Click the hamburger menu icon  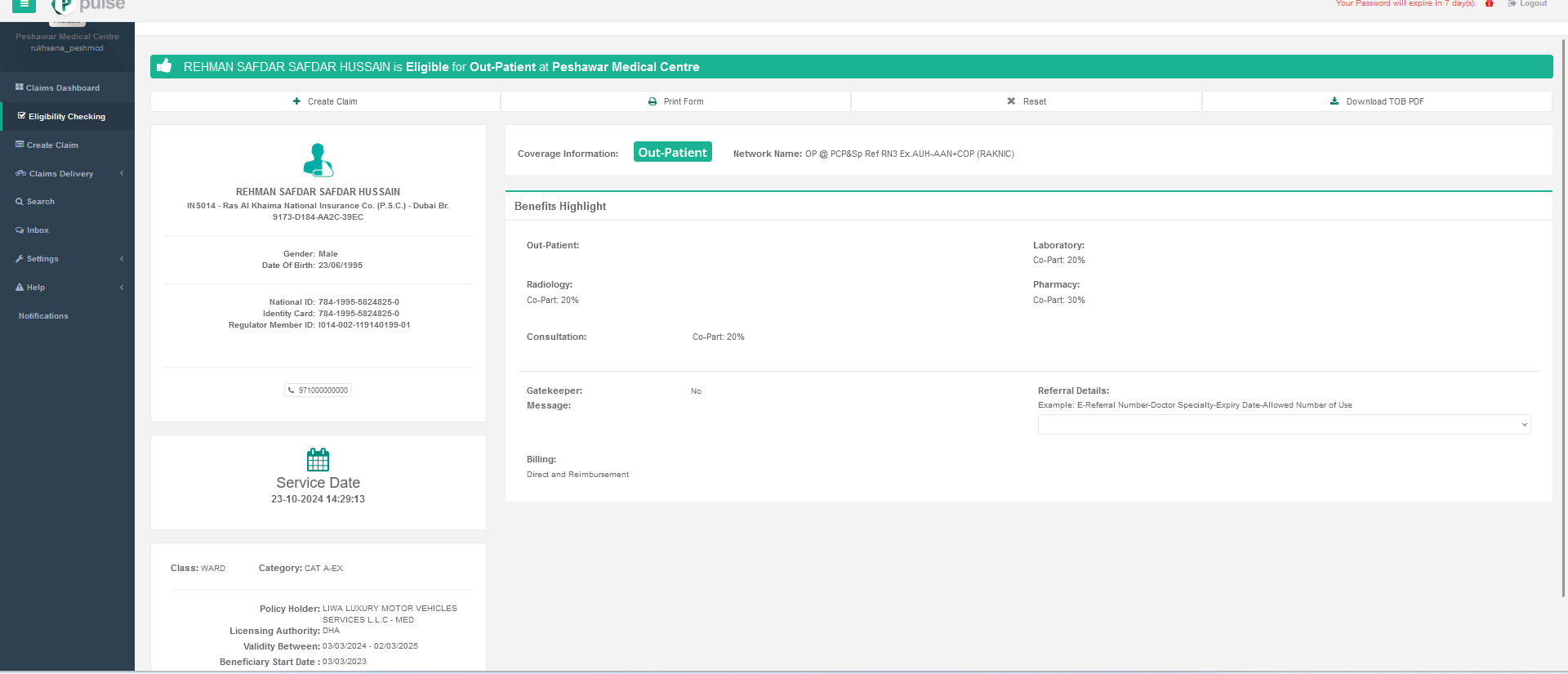(x=24, y=5)
